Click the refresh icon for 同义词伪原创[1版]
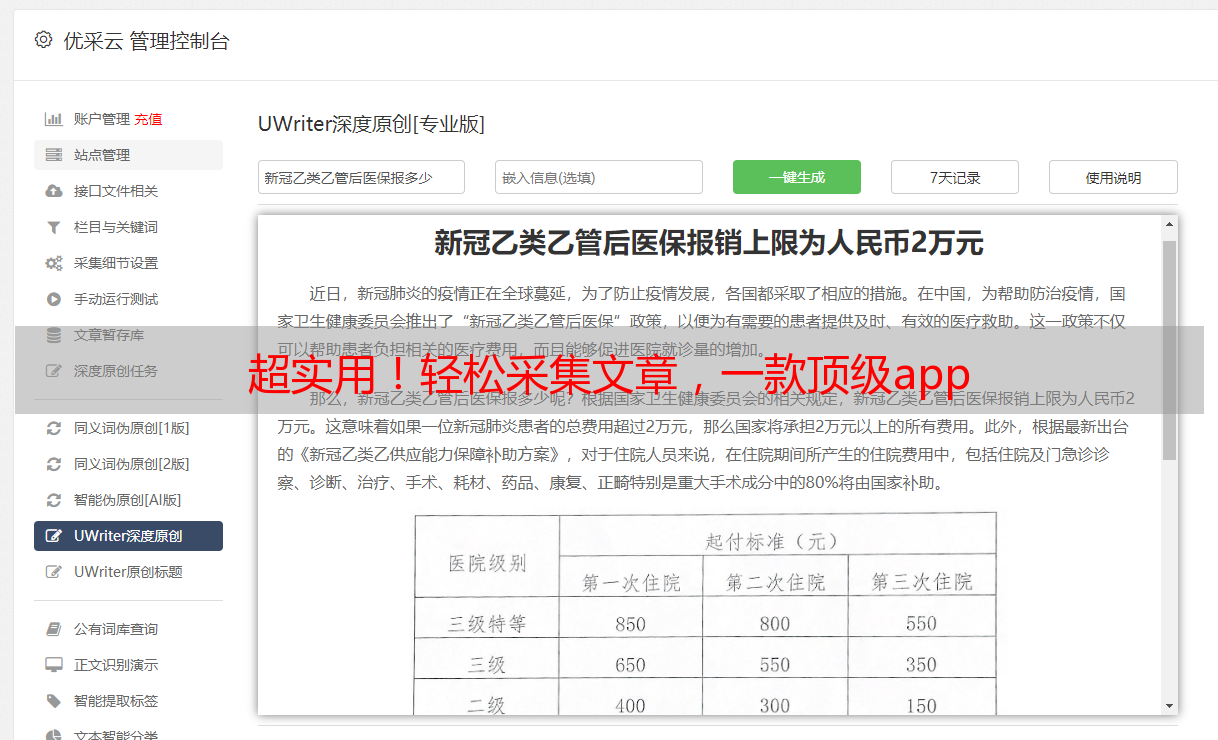The width and height of the screenshot is (1218, 740). pos(54,428)
